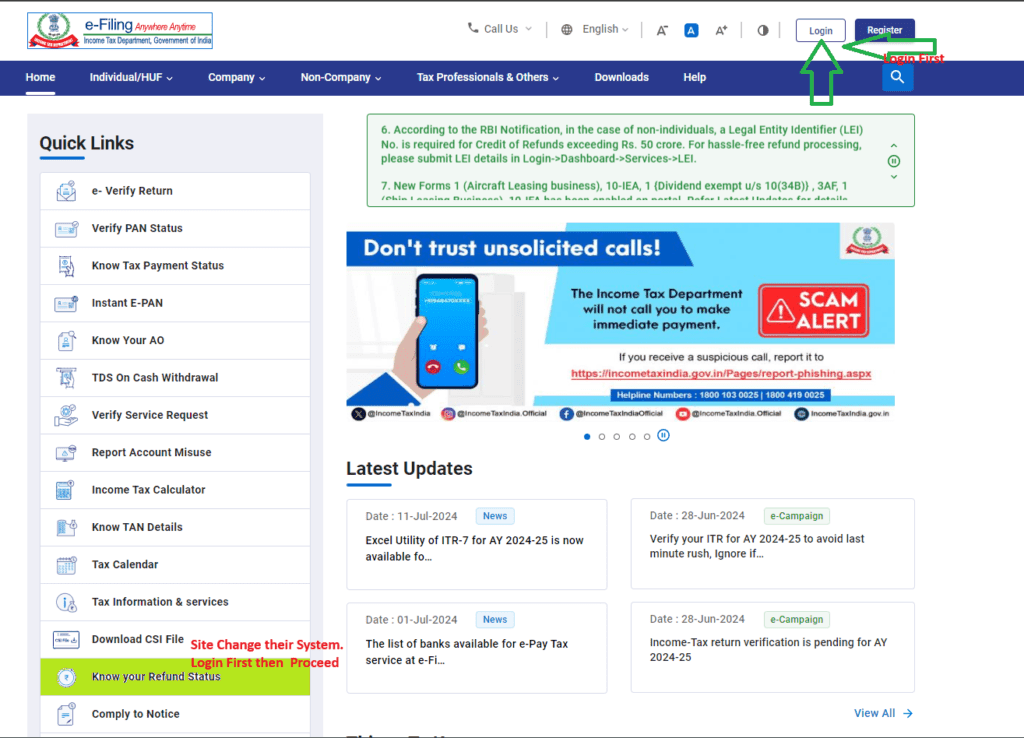Click the Register button
The height and width of the screenshot is (738, 1024).
(x=885, y=30)
